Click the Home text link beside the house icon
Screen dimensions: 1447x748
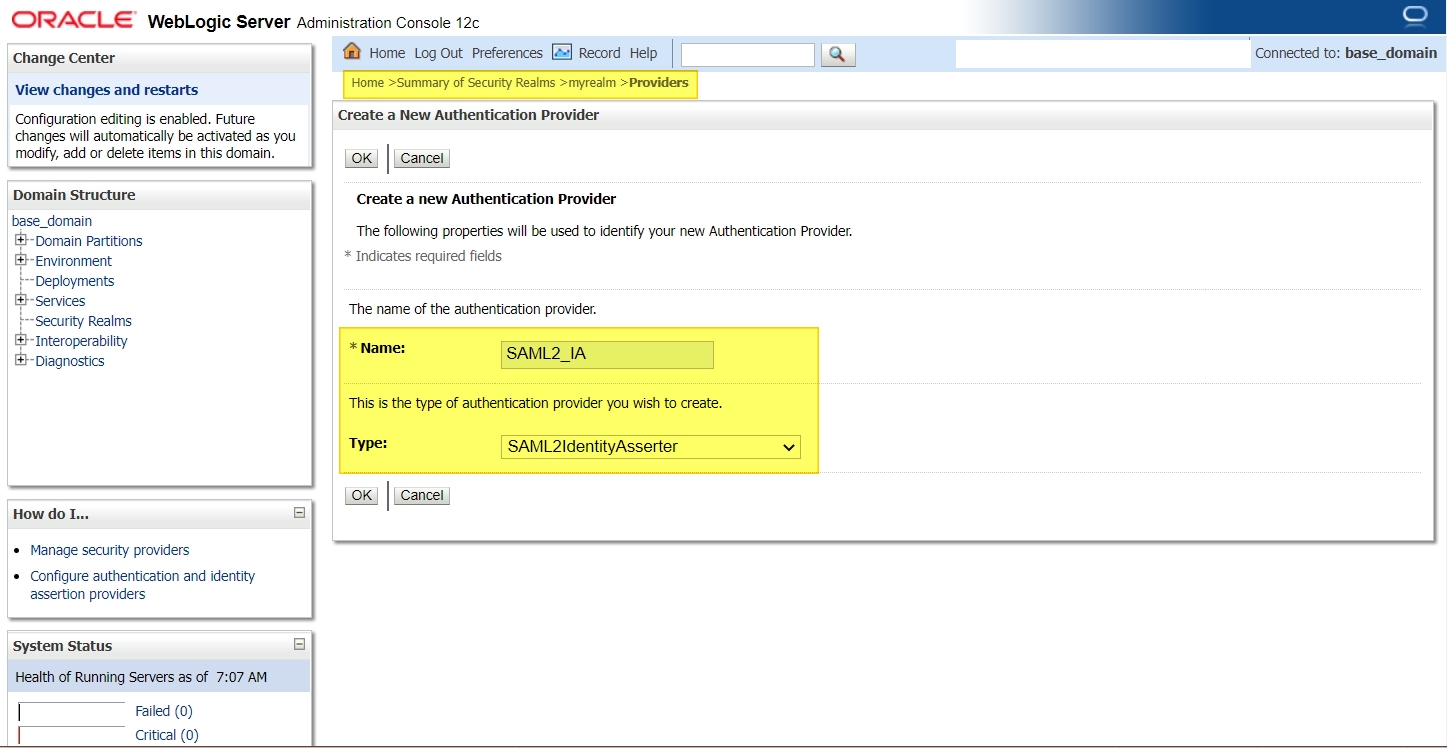[x=387, y=53]
